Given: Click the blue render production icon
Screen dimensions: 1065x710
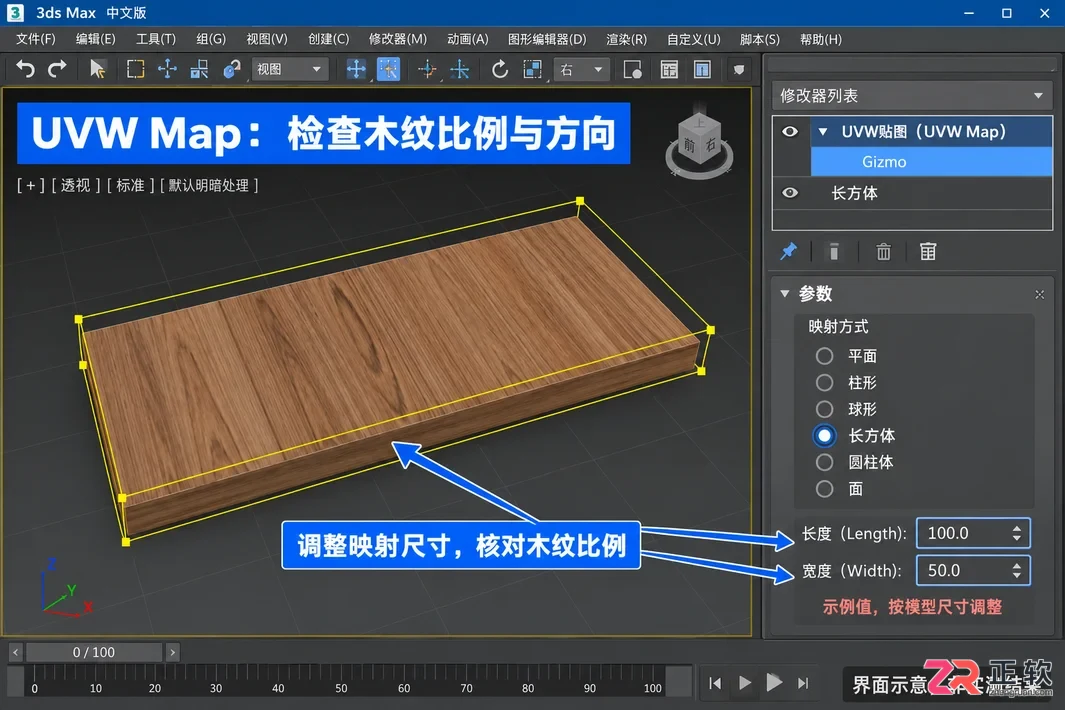Looking at the screenshot, I should click(702, 69).
